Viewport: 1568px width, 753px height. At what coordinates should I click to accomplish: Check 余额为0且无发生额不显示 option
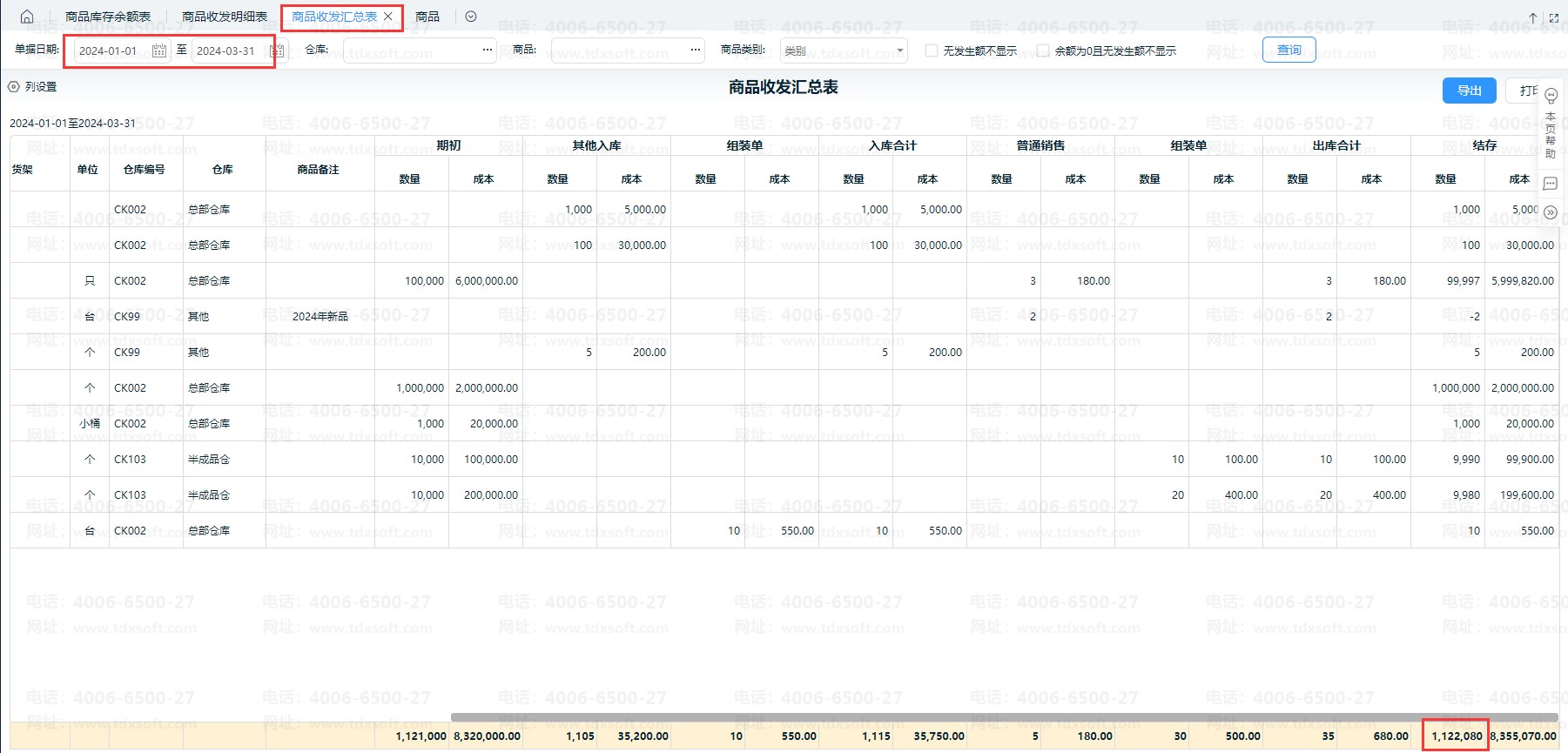pos(1043,50)
